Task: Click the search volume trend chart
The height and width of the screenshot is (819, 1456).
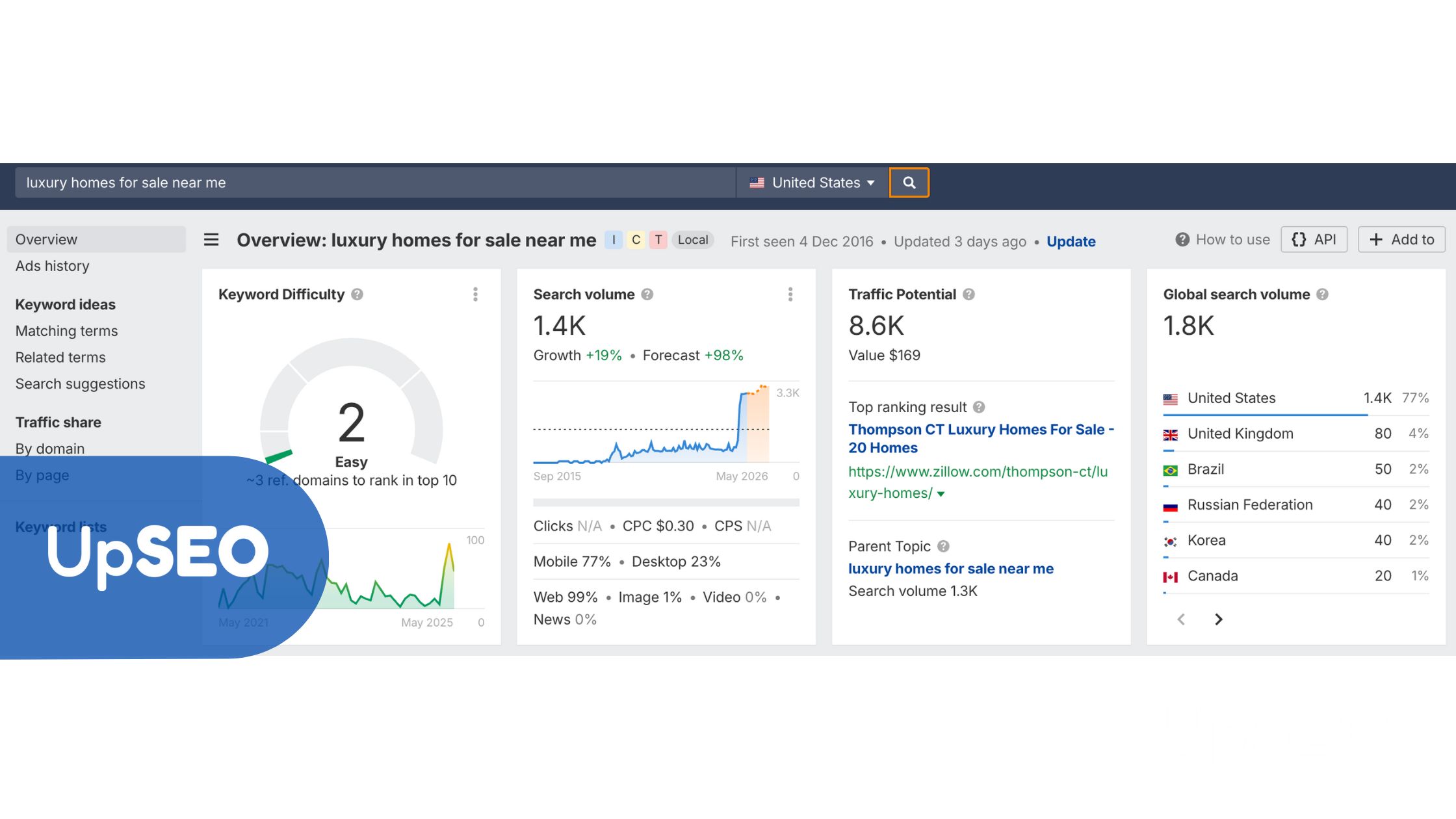Action: [x=651, y=424]
